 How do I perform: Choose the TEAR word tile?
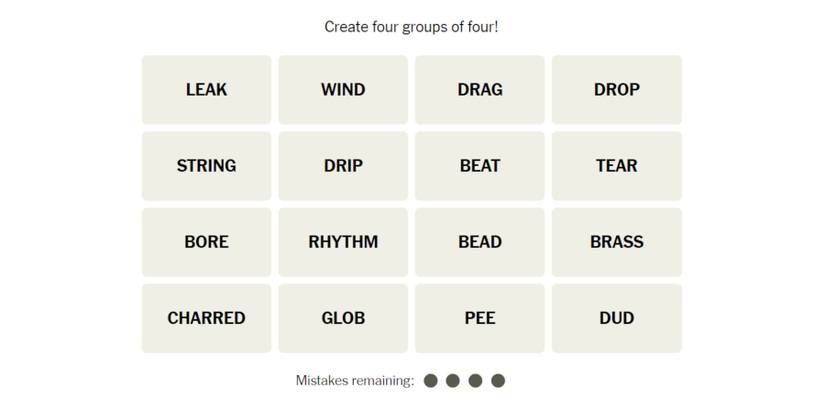click(616, 166)
